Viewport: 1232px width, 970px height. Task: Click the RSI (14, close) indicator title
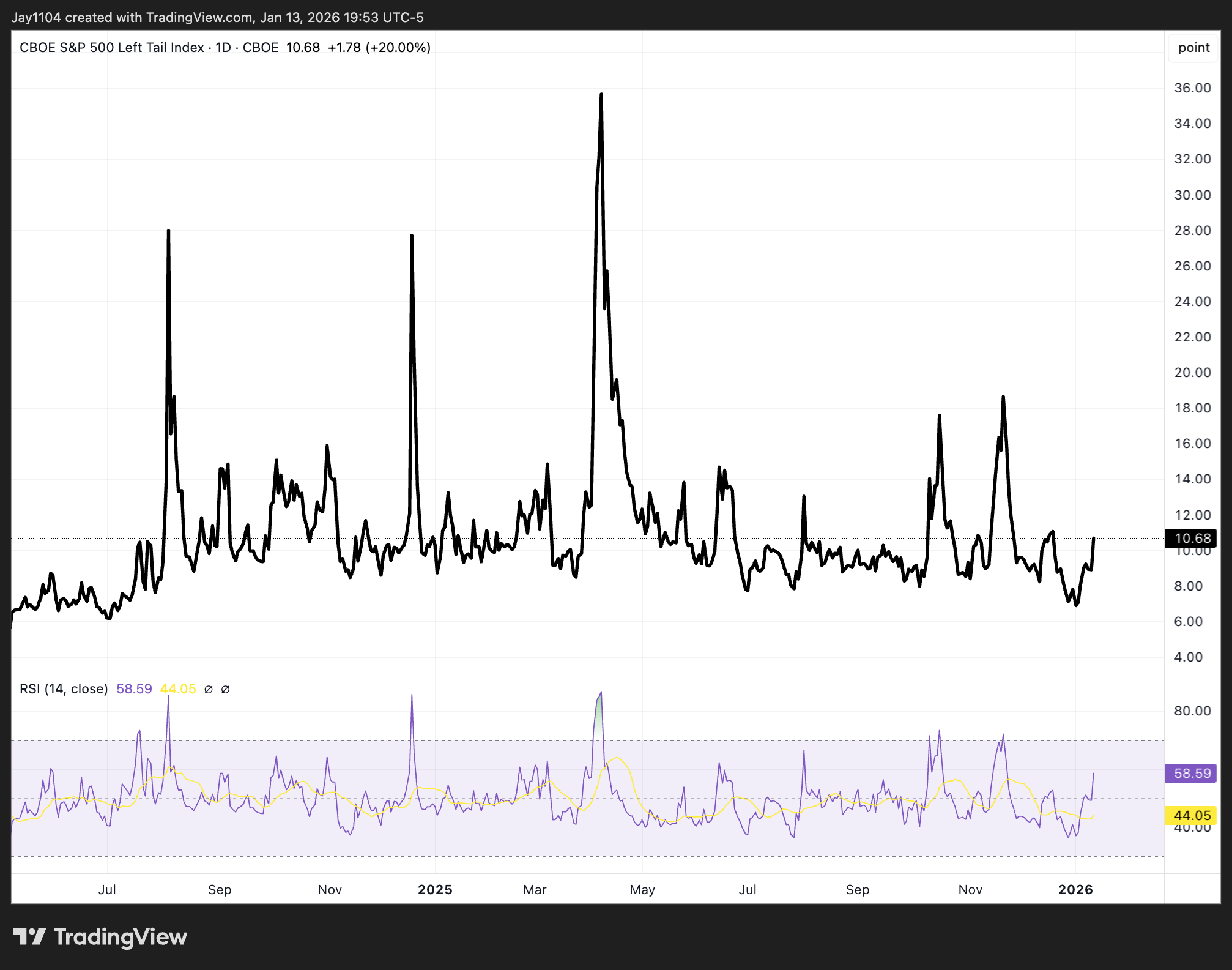coord(64,689)
